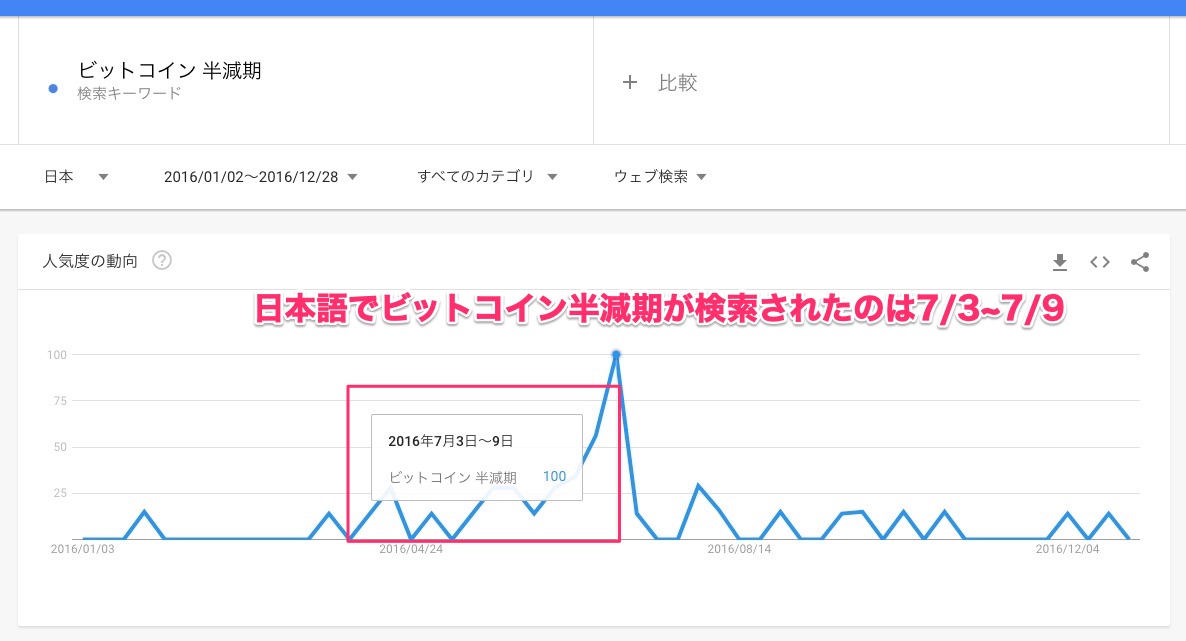This screenshot has width=1186, height=641.
Task: Expand the 2016/01/02〜2016/12/28 date range dropdown
Action: 260,177
